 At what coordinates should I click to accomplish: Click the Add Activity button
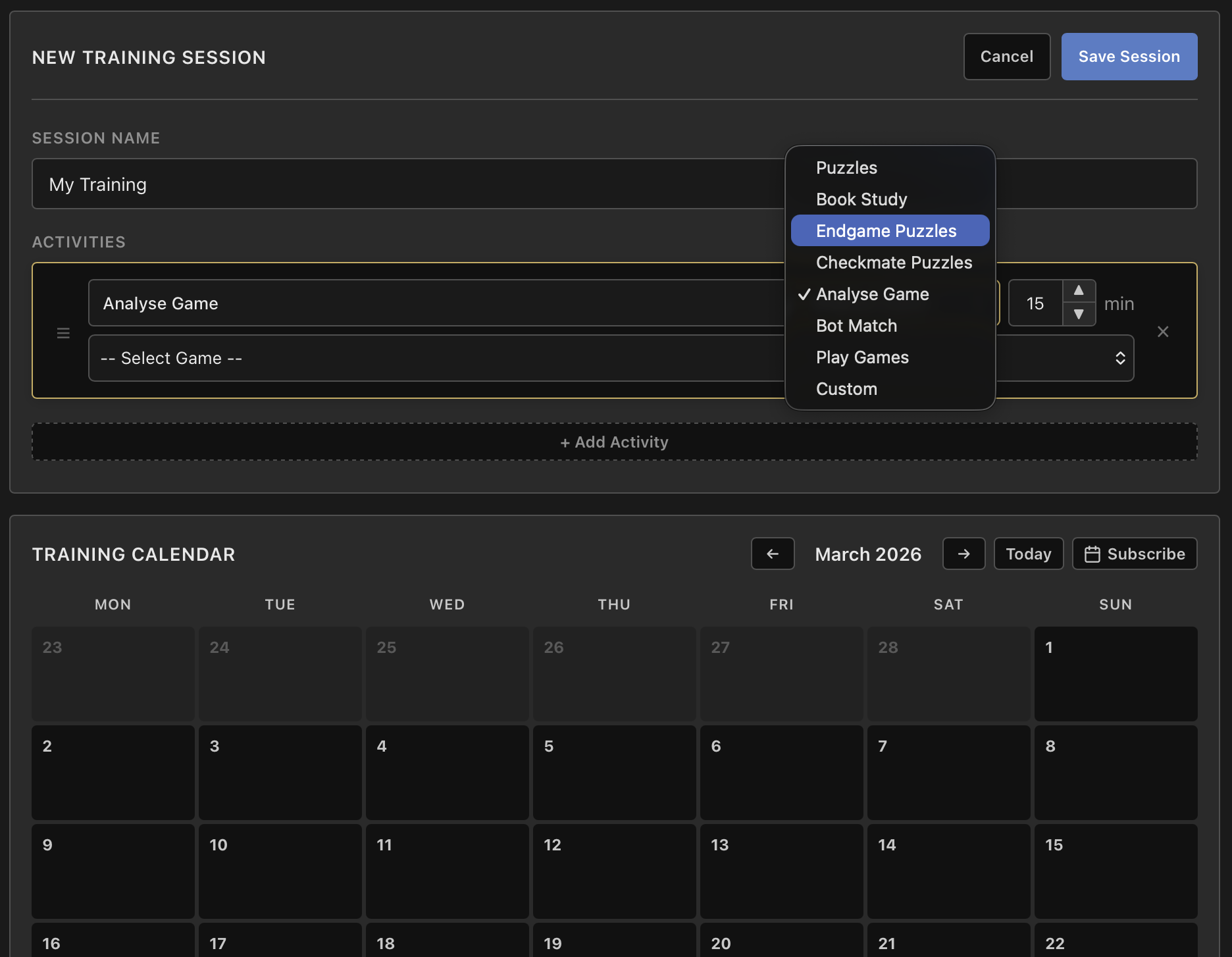(614, 441)
